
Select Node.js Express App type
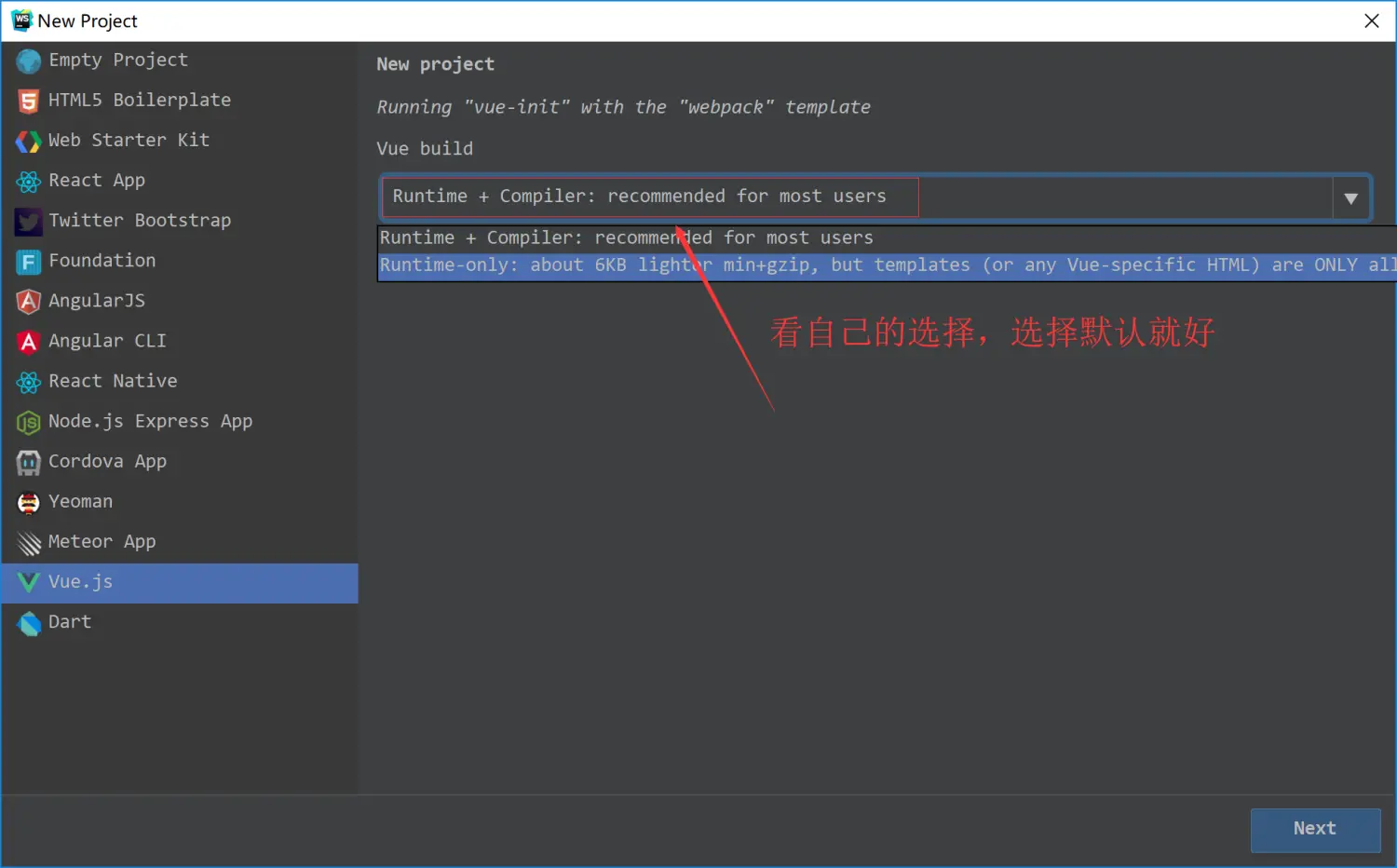(180, 420)
